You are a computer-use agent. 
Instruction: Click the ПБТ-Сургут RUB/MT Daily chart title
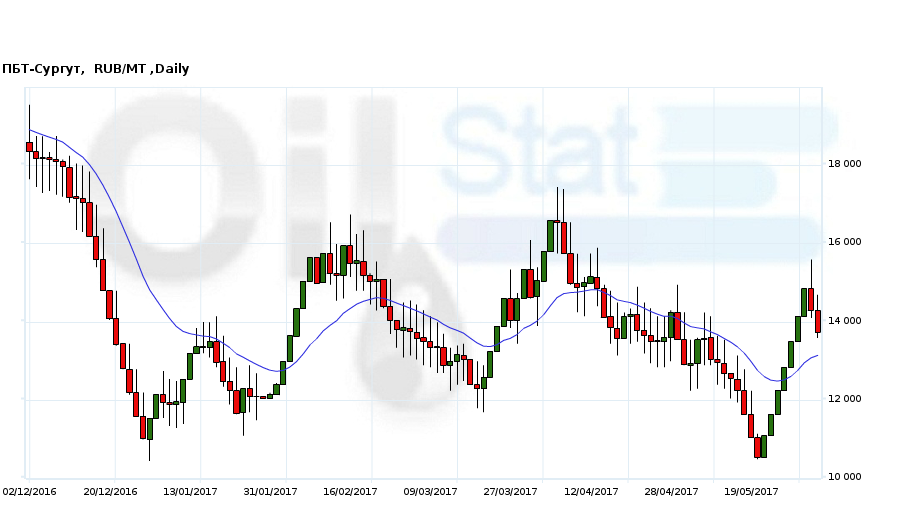[96, 69]
